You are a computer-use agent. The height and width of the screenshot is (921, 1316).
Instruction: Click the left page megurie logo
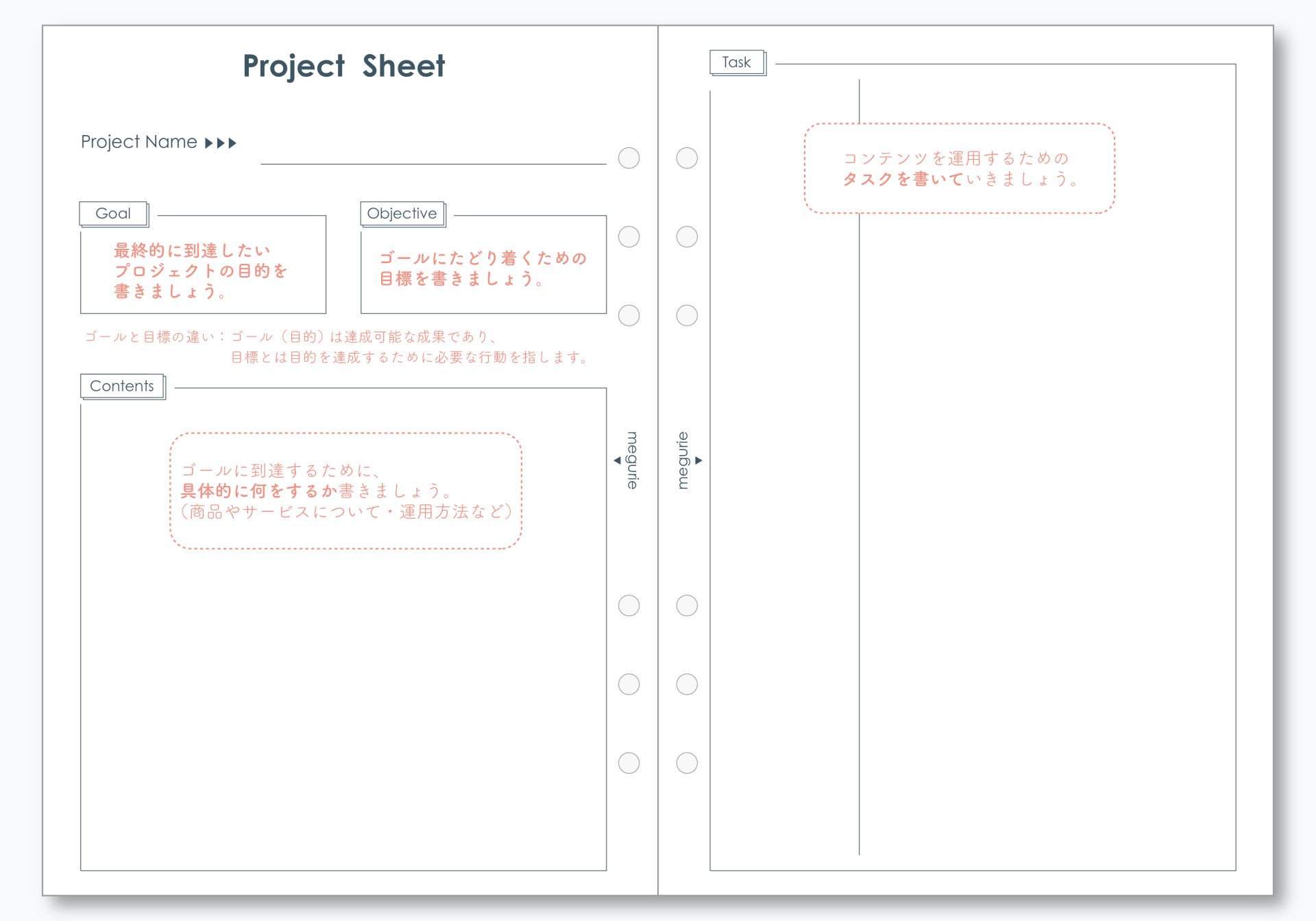tap(631, 460)
